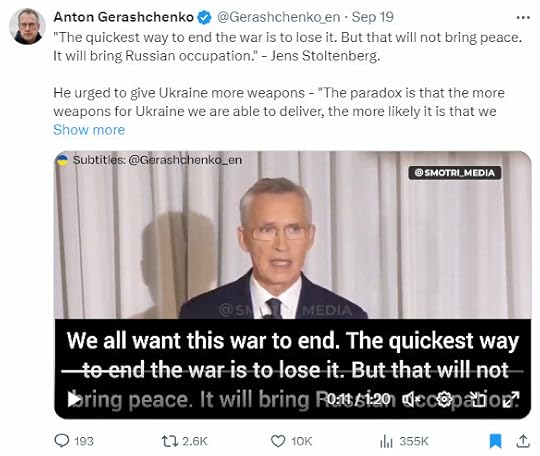This screenshot has height=456, width=540.
Task: Click the blue verified badge
Action: [204, 18]
